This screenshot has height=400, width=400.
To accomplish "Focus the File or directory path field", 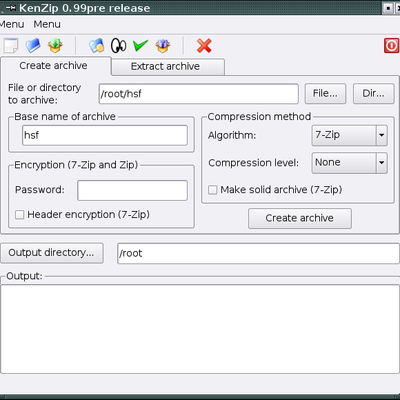I will [x=199, y=94].
